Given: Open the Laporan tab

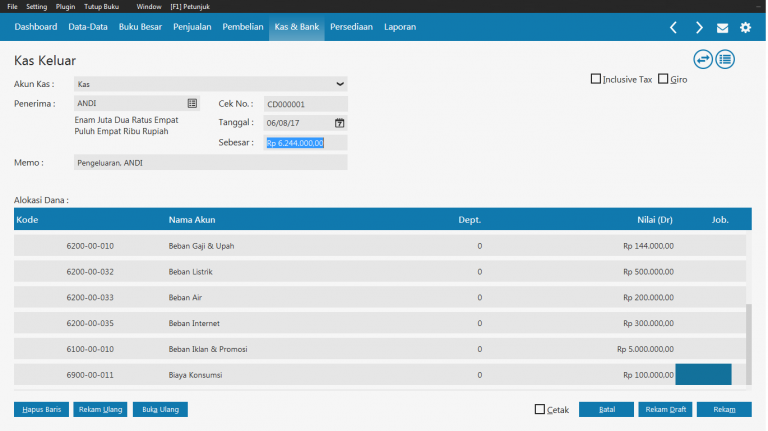Looking at the screenshot, I should pyautogui.click(x=400, y=27).
